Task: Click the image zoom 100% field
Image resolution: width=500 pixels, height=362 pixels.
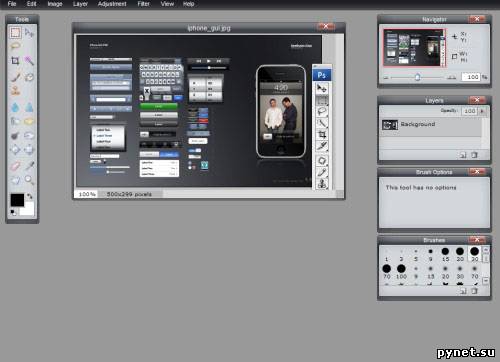Action: 87,194
